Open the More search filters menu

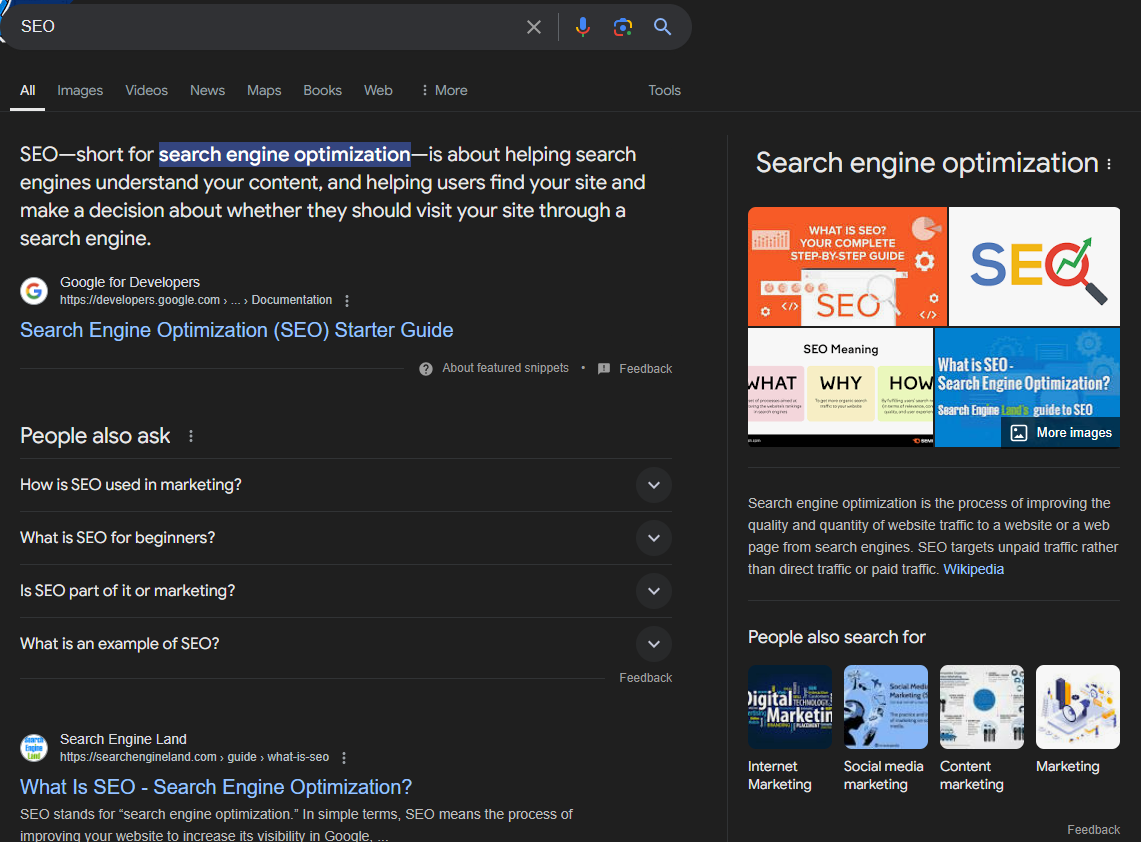(x=444, y=90)
